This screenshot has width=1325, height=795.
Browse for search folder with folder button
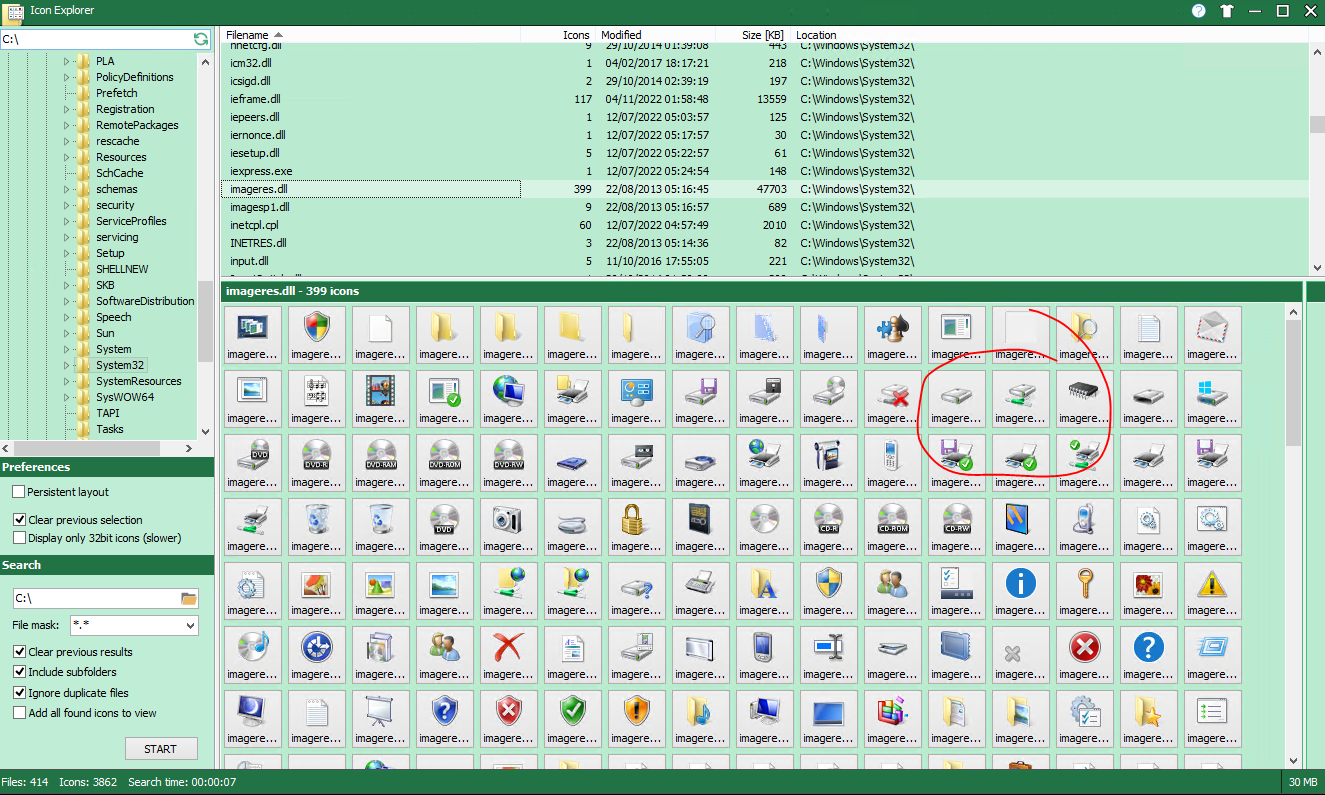189,598
